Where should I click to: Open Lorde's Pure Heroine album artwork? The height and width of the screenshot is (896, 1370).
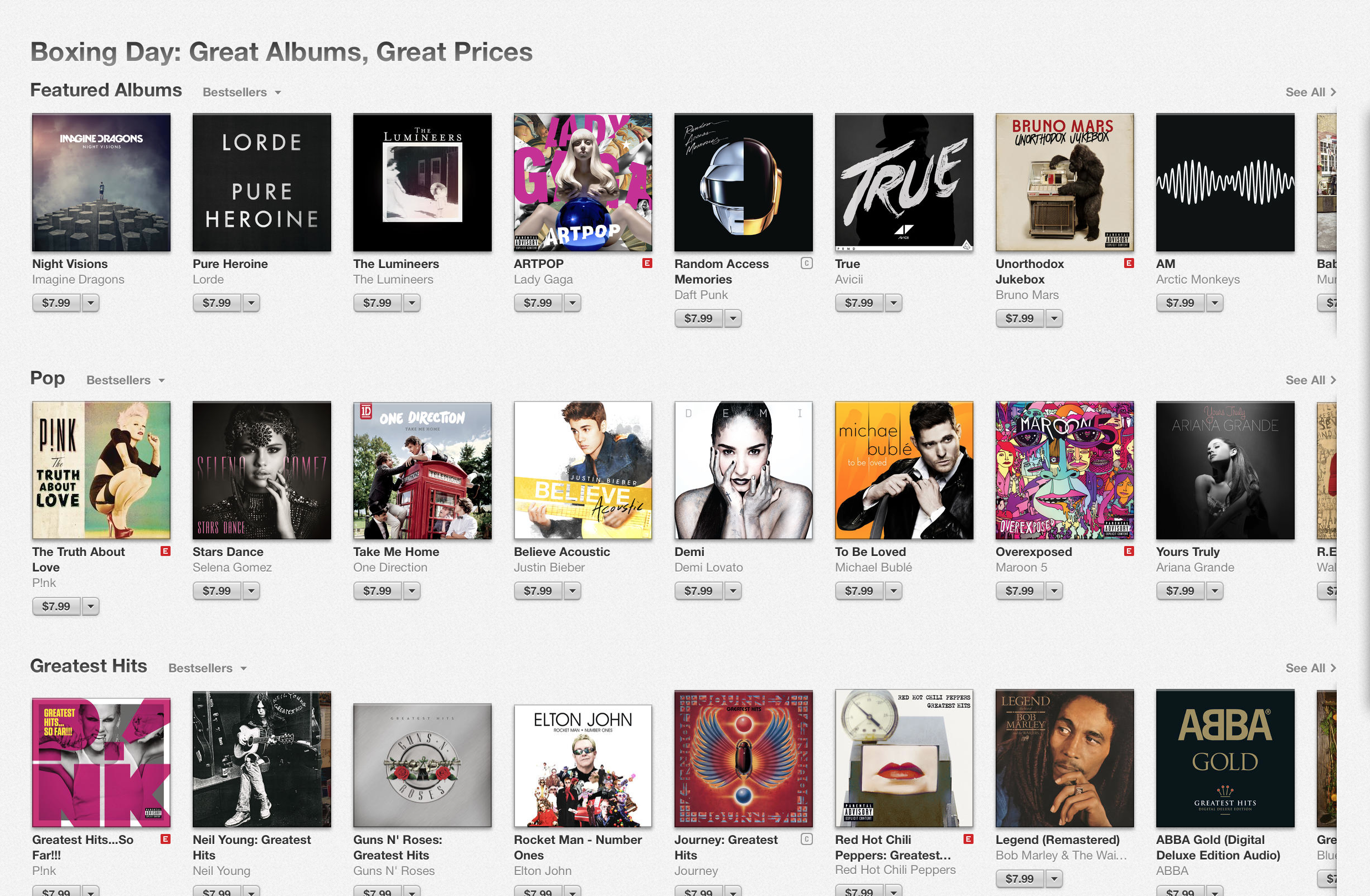(x=262, y=182)
